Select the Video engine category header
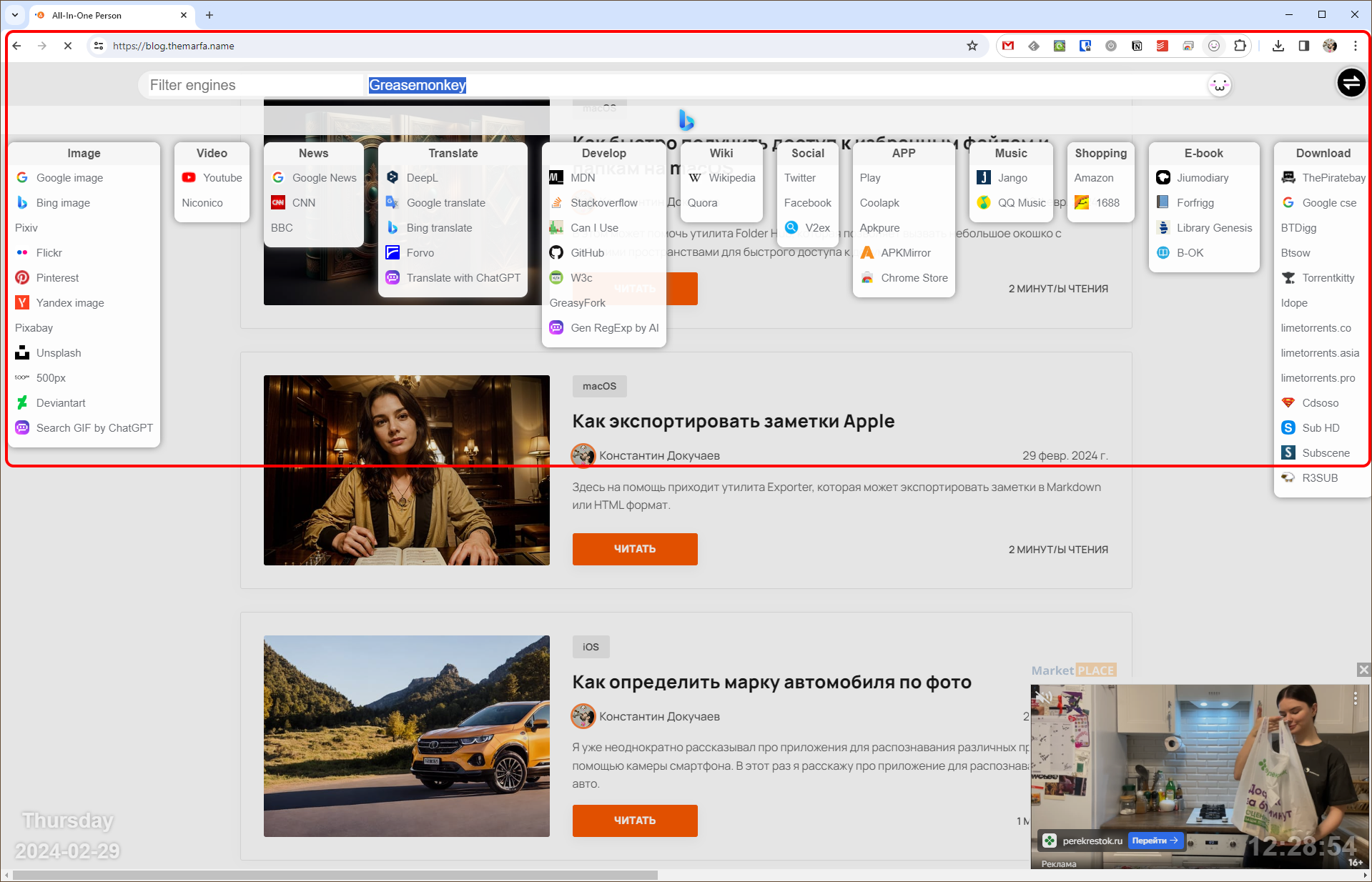 [x=212, y=154]
